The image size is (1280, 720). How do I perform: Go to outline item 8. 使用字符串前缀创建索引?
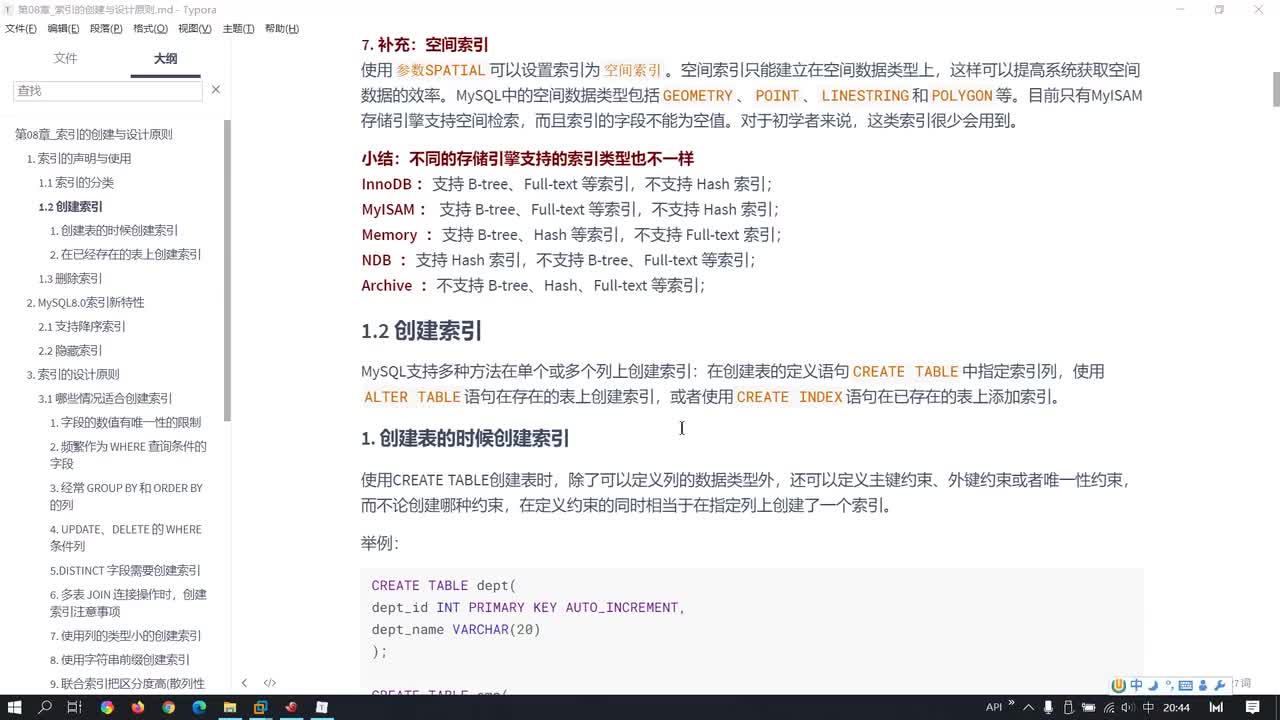(x=120, y=659)
